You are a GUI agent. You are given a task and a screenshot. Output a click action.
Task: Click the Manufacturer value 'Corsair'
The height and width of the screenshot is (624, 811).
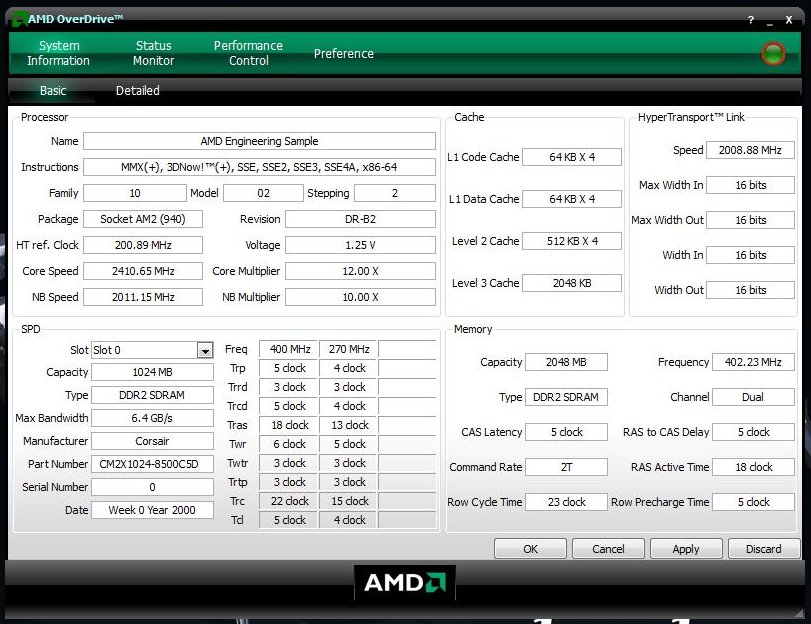tap(152, 441)
